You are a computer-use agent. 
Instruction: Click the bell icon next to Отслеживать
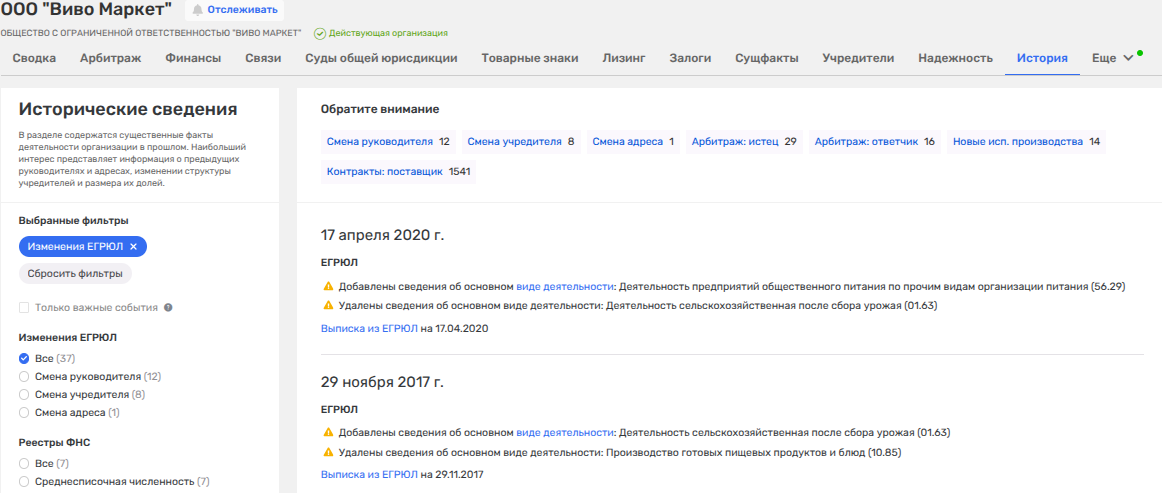pos(197,10)
